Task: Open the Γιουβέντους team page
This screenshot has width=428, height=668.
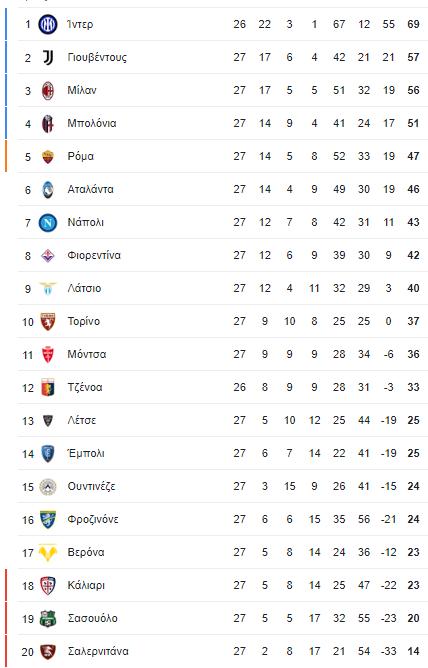Action: (x=97, y=58)
